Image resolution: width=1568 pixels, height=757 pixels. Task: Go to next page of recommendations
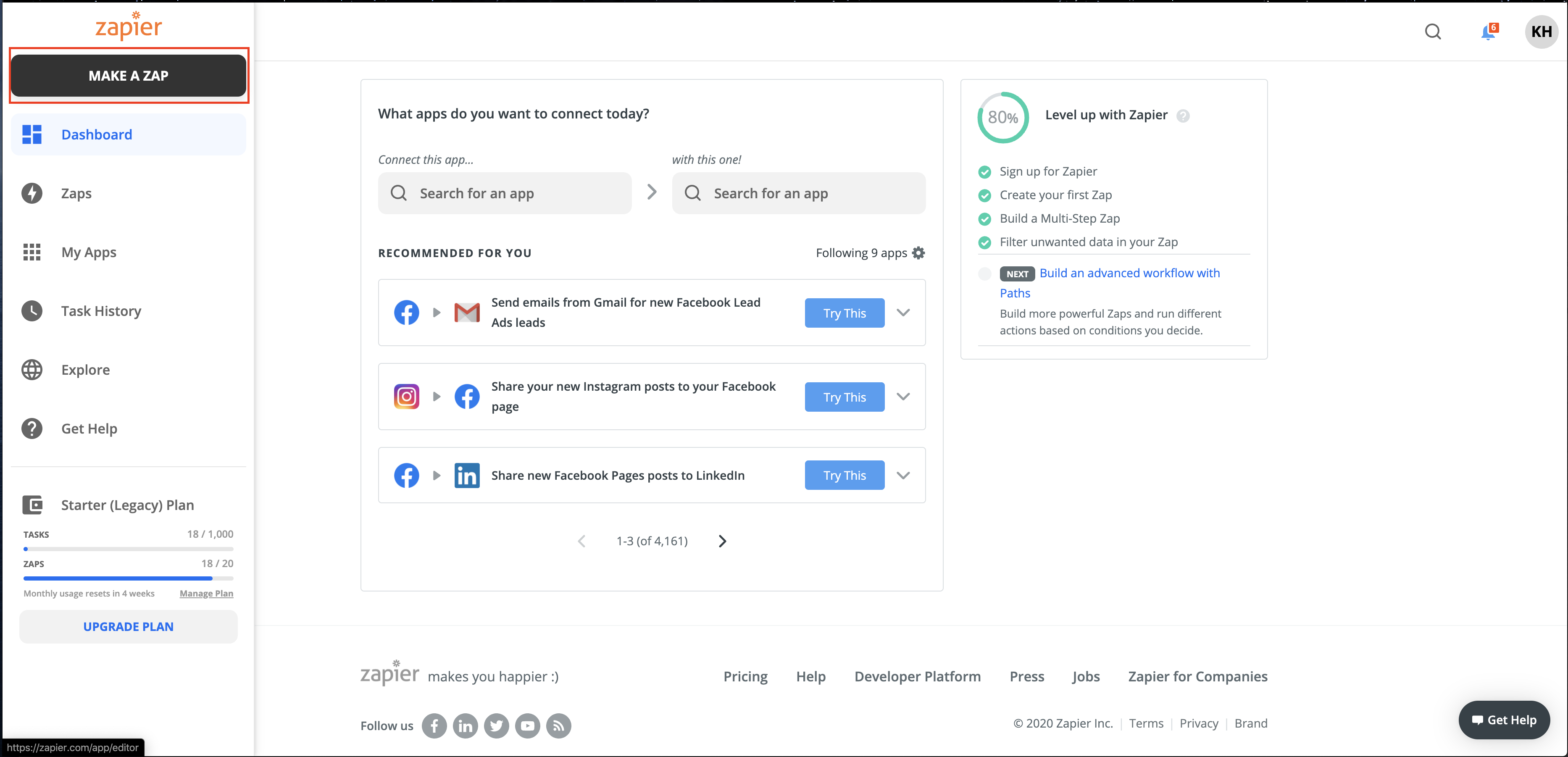point(722,541)
